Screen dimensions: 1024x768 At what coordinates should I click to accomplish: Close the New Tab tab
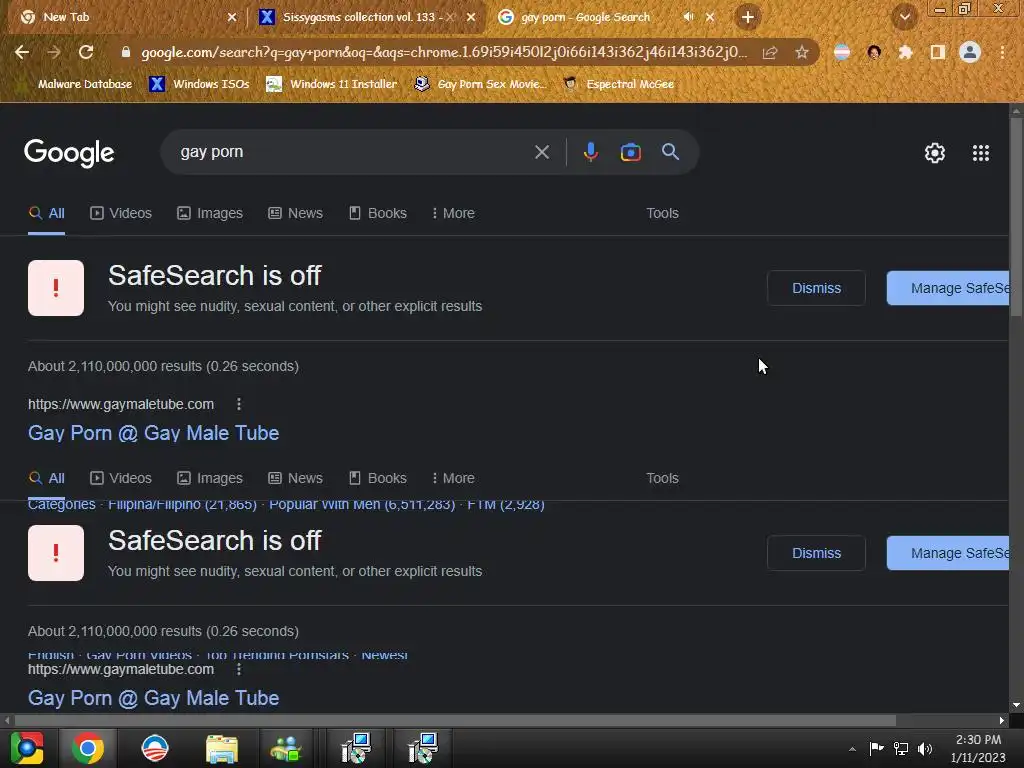(232, 17)
